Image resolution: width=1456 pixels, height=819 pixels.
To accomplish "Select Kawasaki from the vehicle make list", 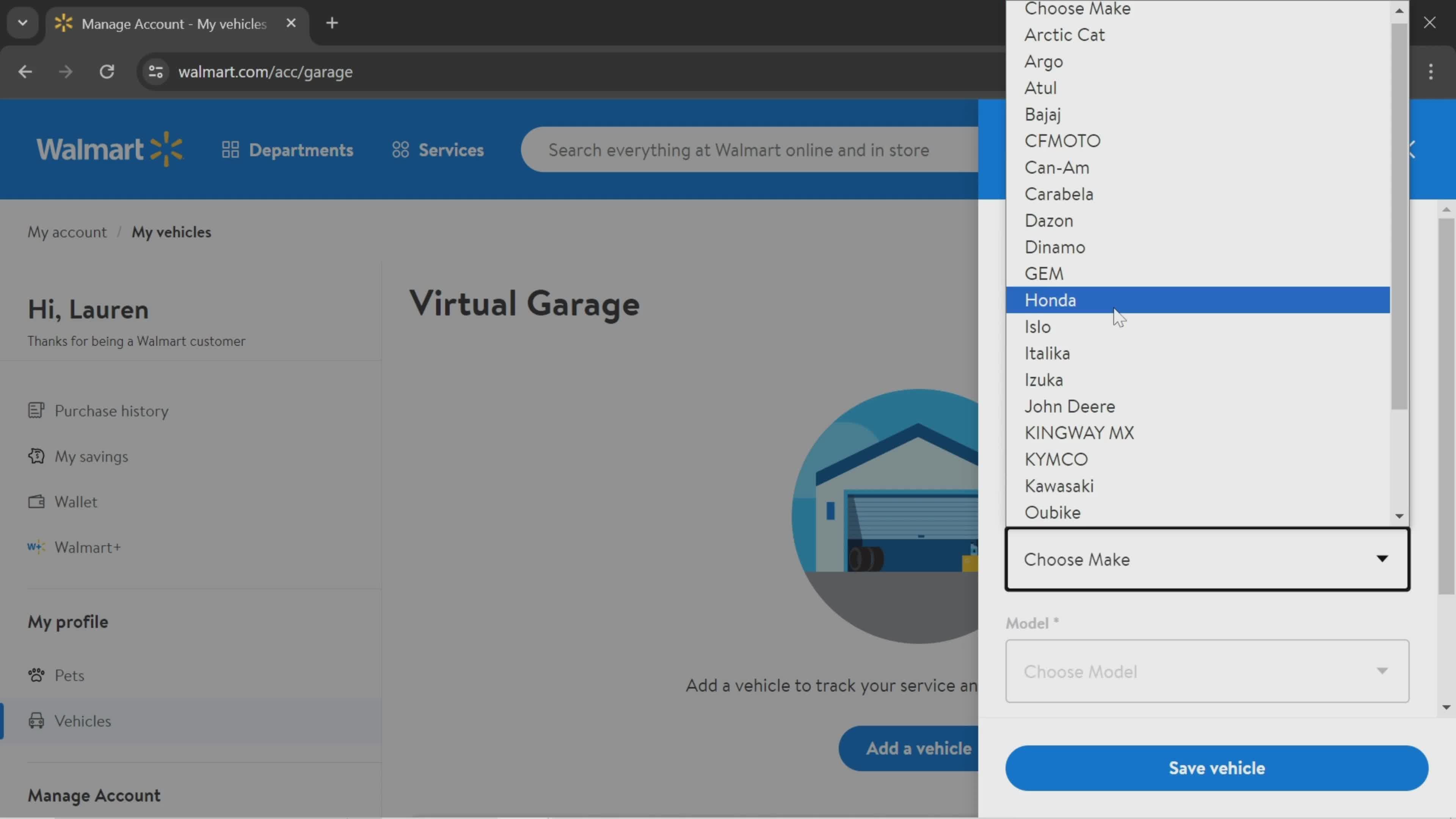I will [x=1059, y=485].
